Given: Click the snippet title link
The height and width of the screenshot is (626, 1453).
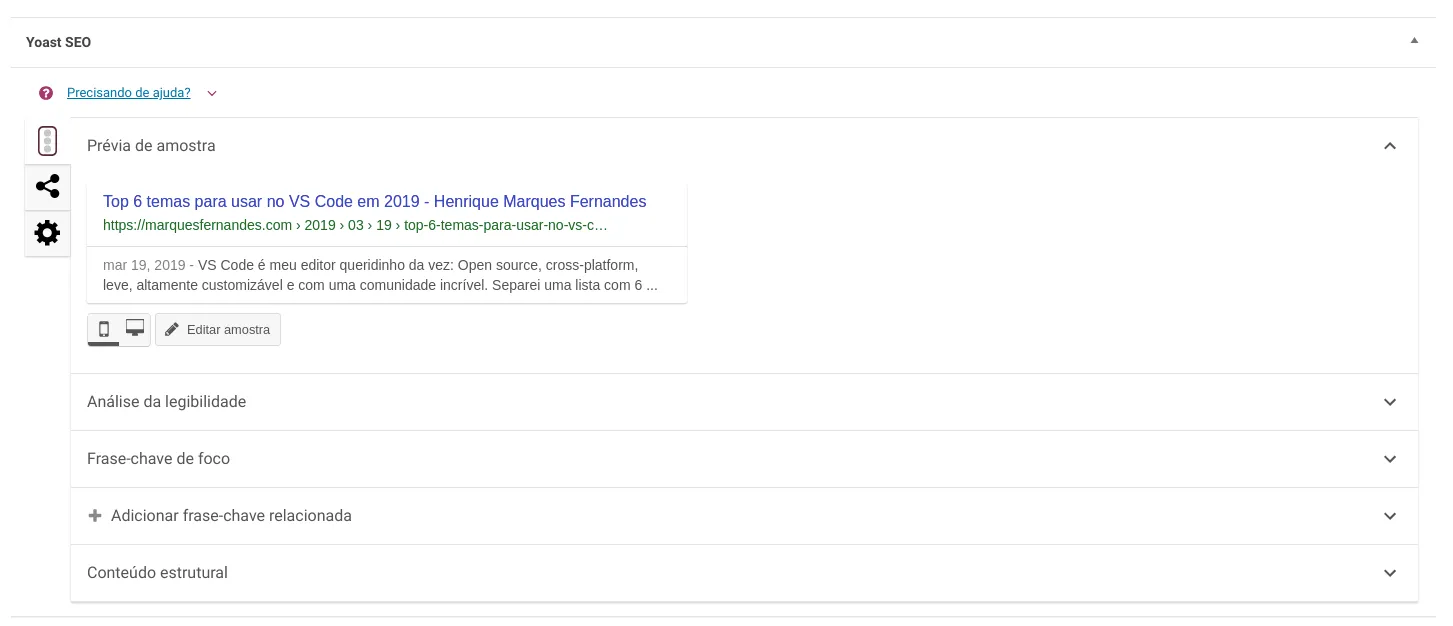Looking at the screenshot, I should [x=375, y=201].
